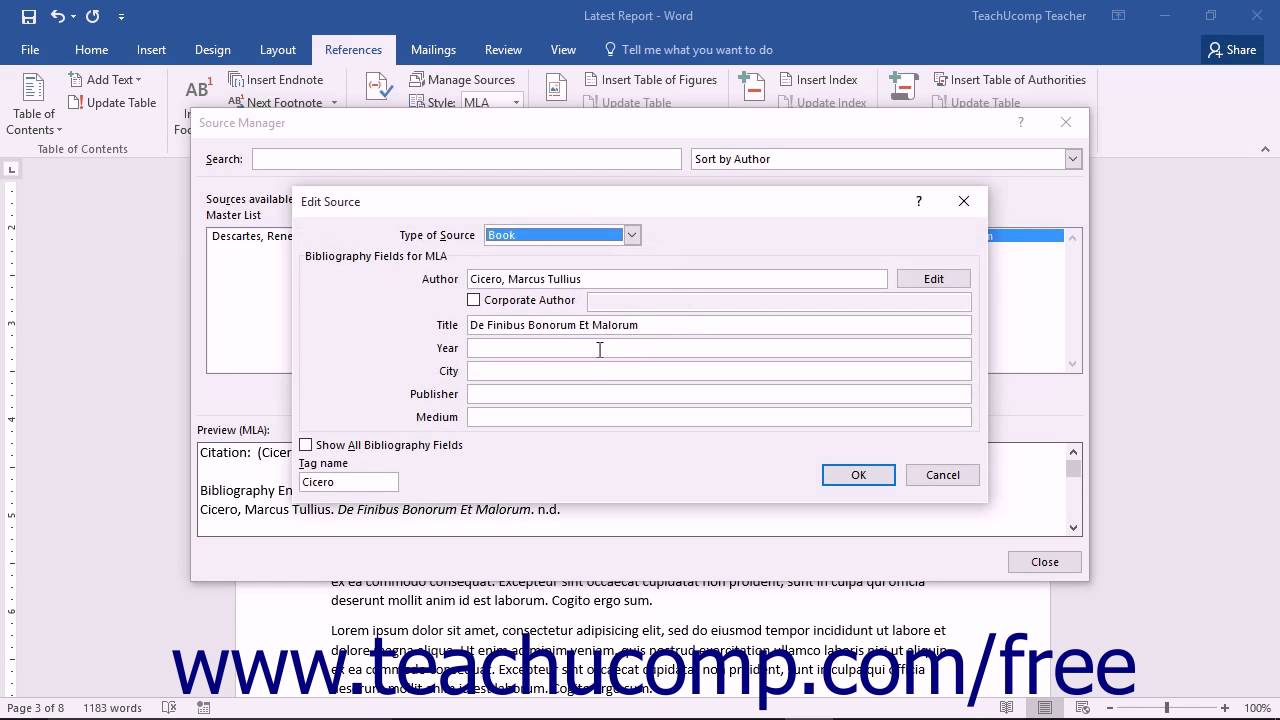
Task: Click Insert Table of Figures
Action: [x=650, y=80]
